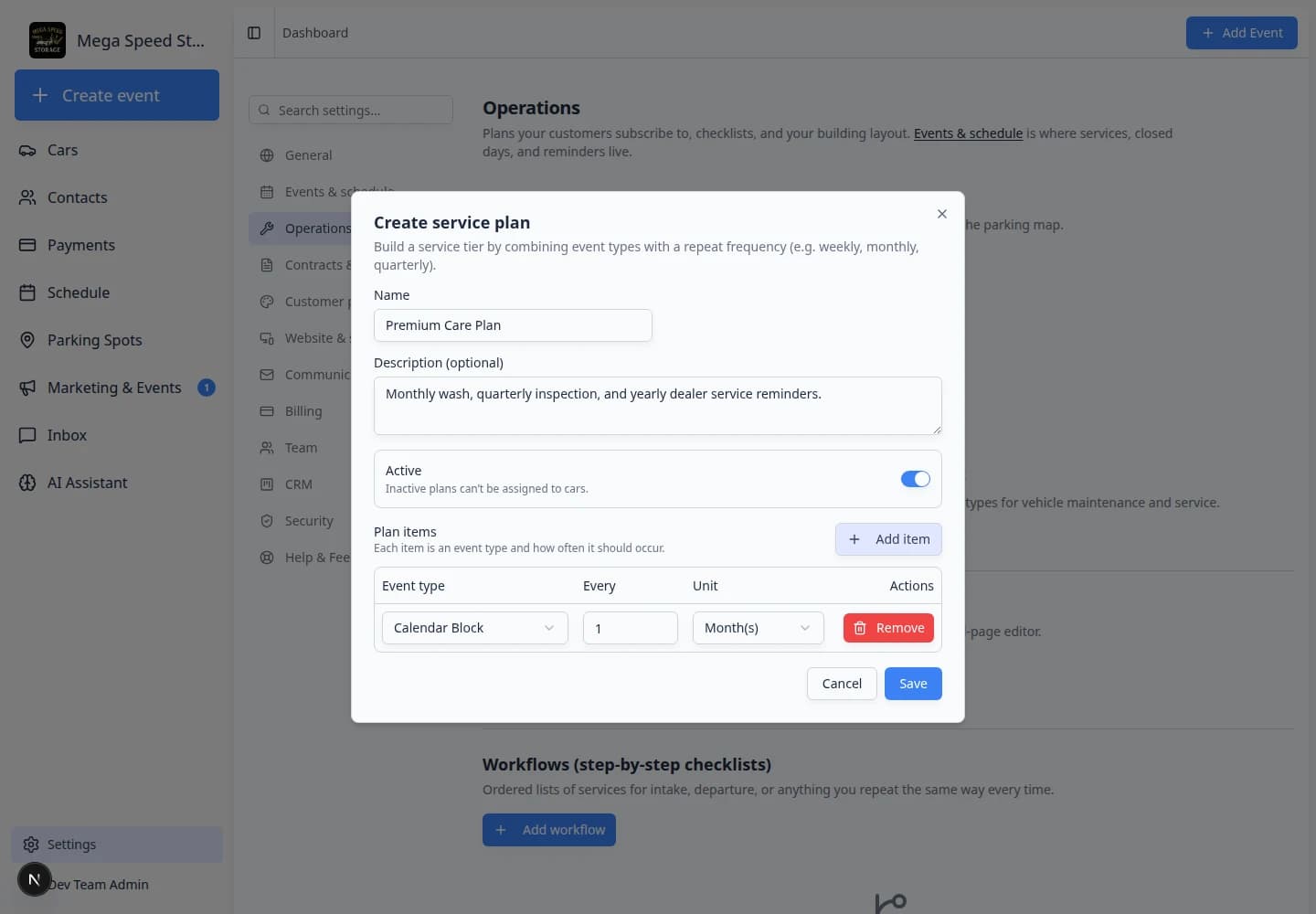
Task: Select the Customer palette icon
Action: coord(267,302)
